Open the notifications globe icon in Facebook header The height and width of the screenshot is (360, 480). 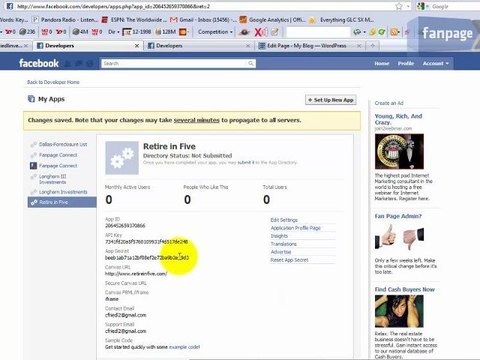click(x=90, y=63)
